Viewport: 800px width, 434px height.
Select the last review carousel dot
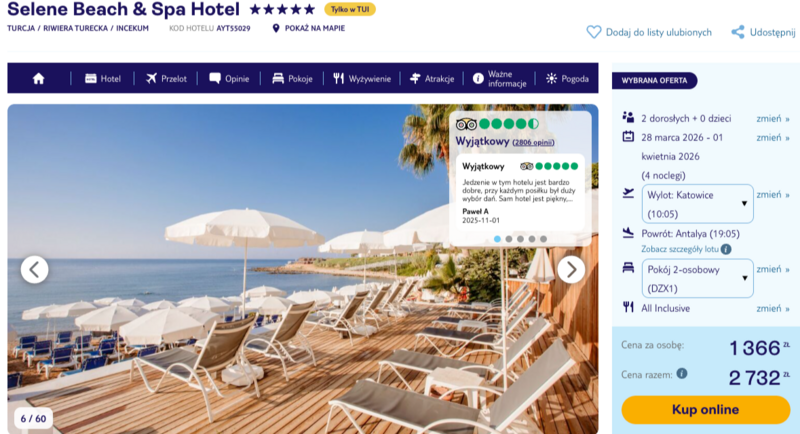pyautogui.click(x=543, y=239)
